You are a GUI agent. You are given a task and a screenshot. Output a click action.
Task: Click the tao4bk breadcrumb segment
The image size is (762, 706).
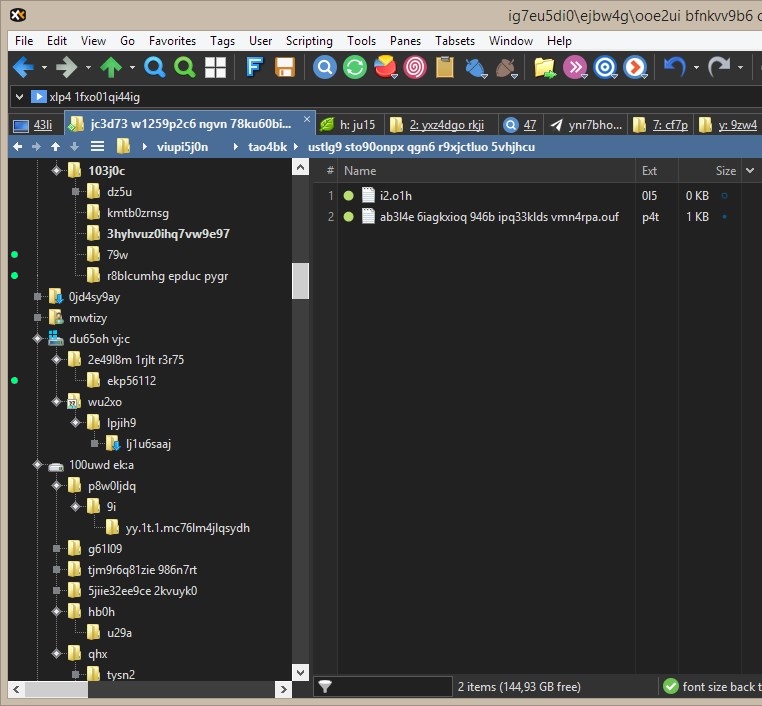(267, 147)
